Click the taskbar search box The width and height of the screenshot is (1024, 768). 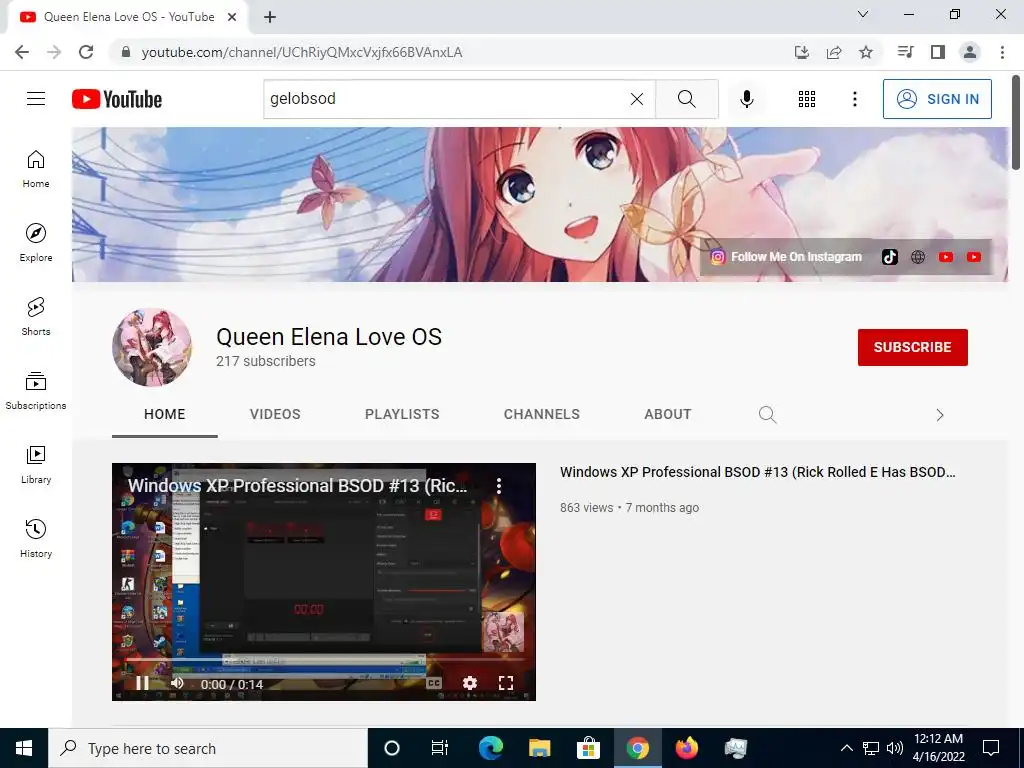coord(208,748)
